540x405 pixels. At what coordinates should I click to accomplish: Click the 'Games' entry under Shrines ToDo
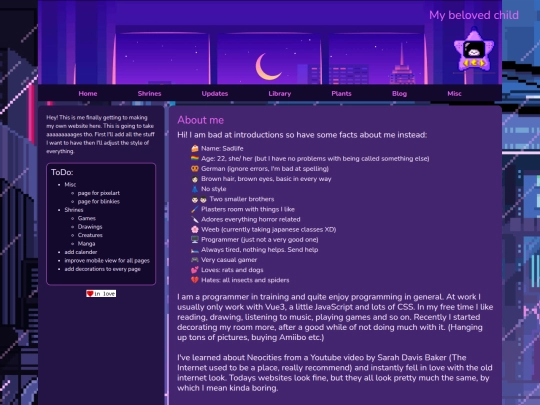[87, 218]
